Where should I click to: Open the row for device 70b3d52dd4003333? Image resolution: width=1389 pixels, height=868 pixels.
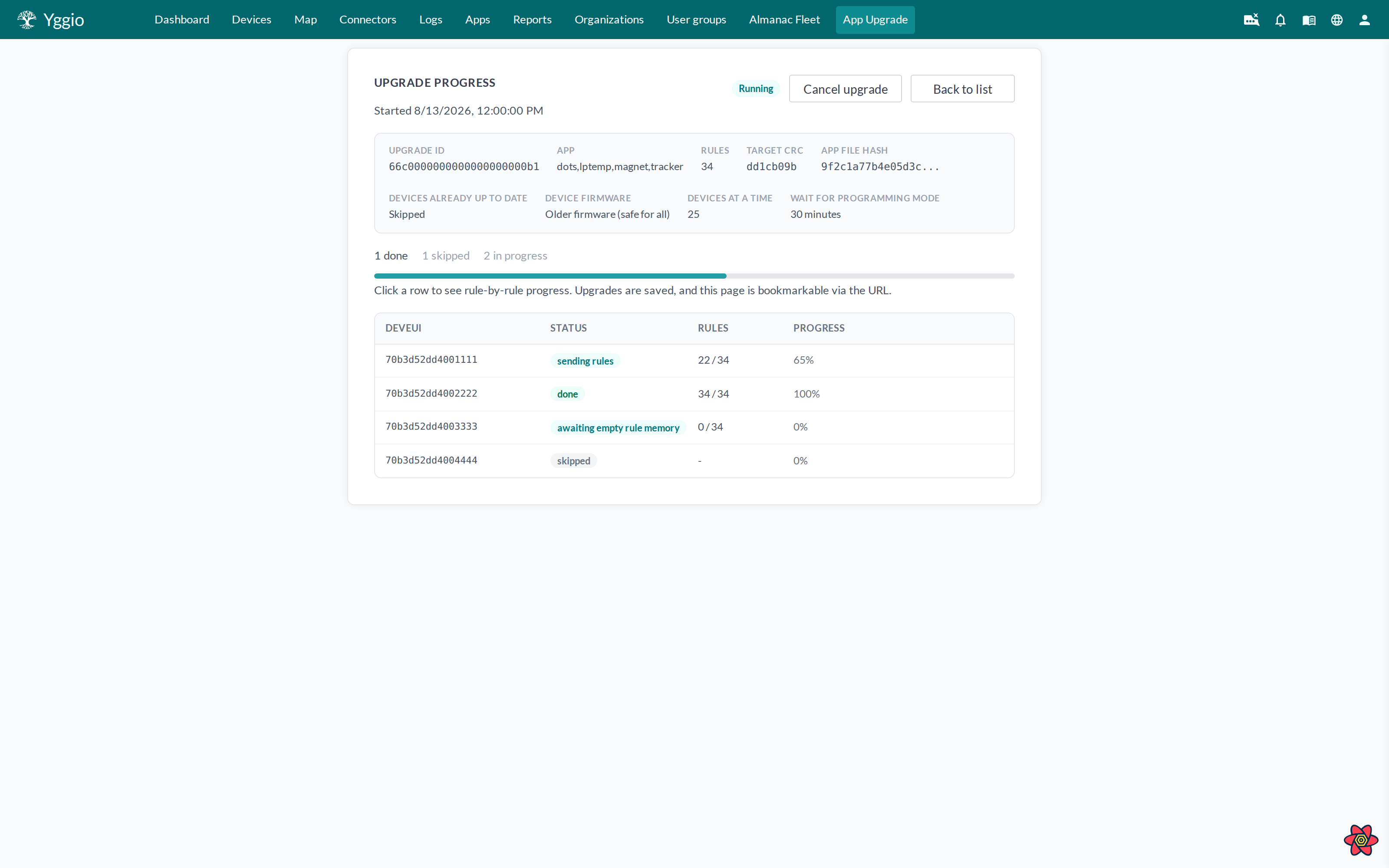coord(694,427)
